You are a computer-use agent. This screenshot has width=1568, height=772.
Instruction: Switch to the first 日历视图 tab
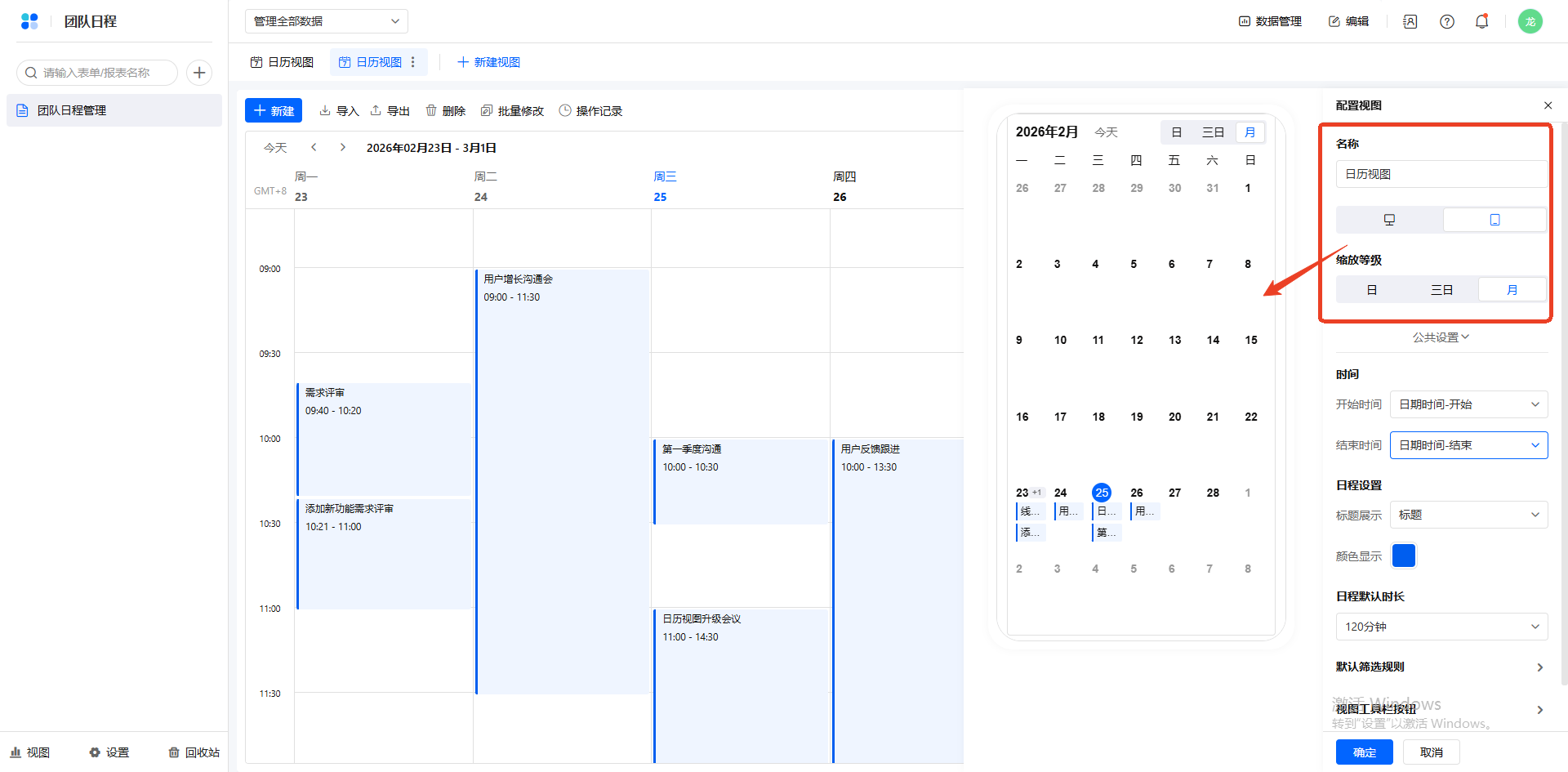282,62
